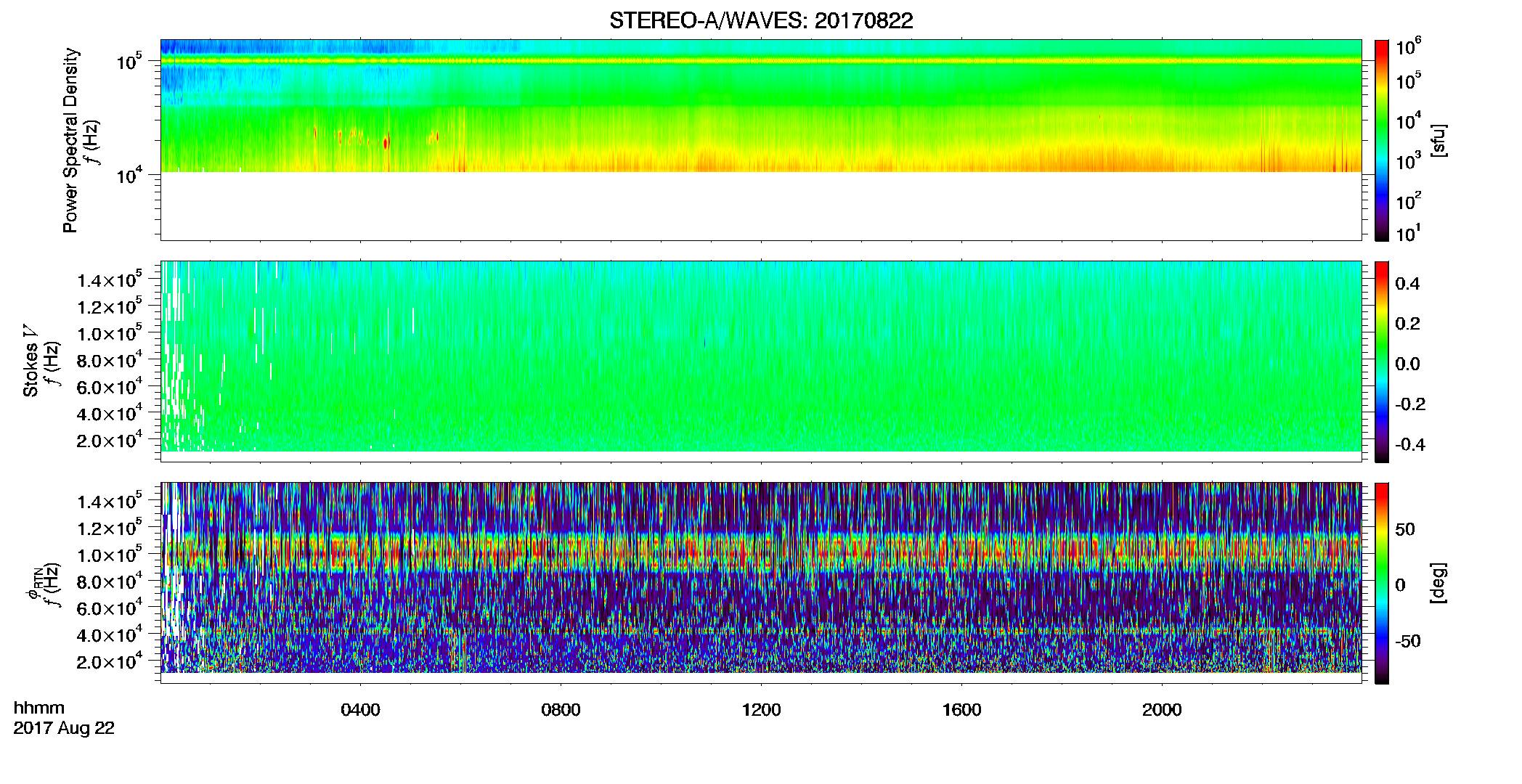Click the red-yellow band in the phi RTN panel
The height and width of the screenshot is (784, 1522).
760,554
